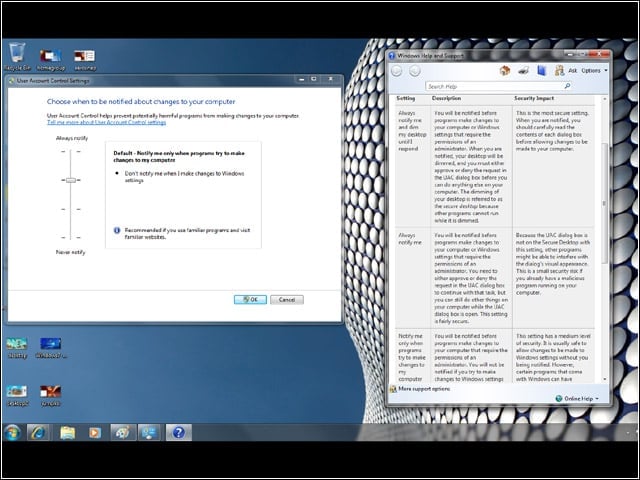This screenshot has width=640, height=480.
Task: Go to Help and Support home page
Action: pyautogui.click(x=505, y=71)
